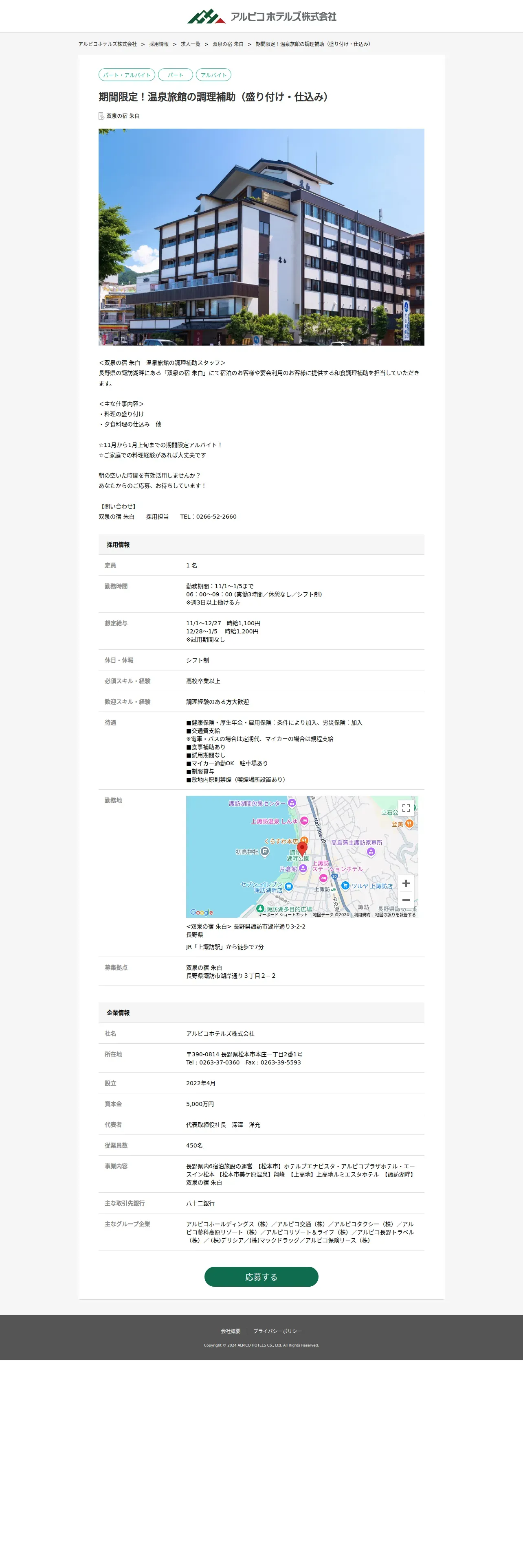
Task: Open the hotel building photo
Action: [261, 237]
